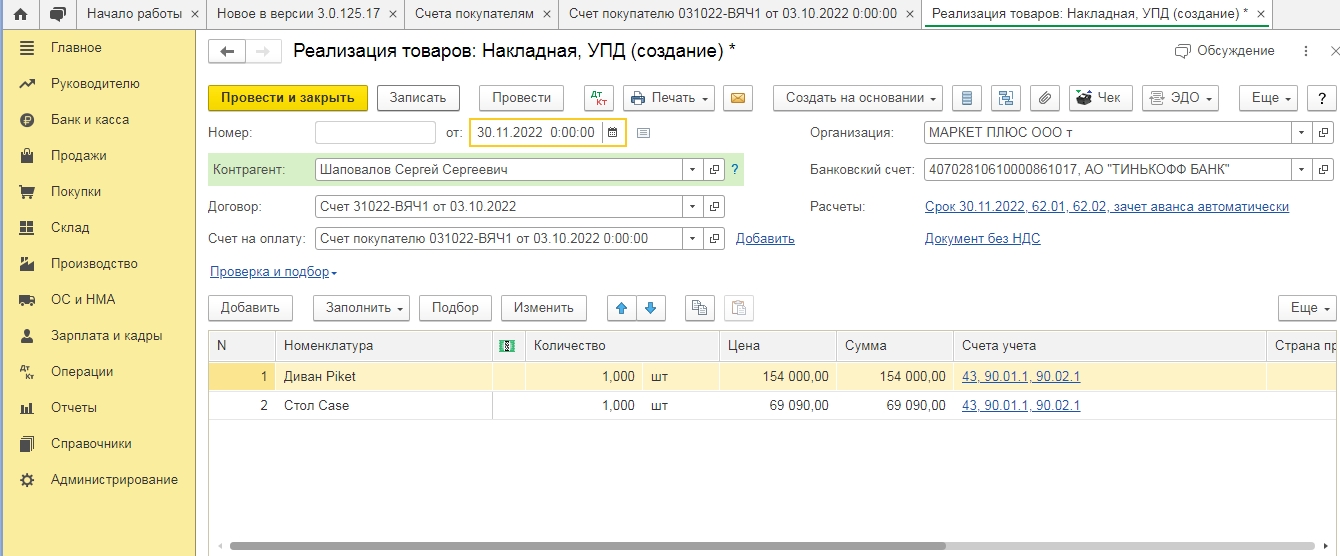
Task: Switch to Начало работы tab
Action: [x=134, y=14]
